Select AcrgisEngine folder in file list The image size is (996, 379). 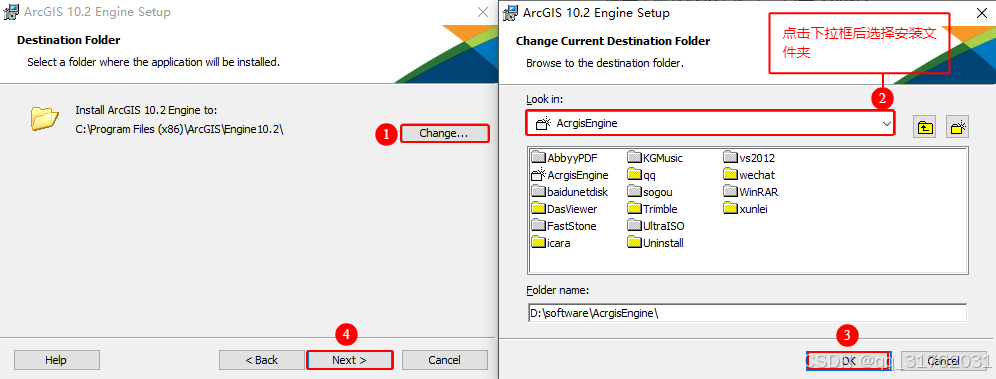(x=570, y=175)
